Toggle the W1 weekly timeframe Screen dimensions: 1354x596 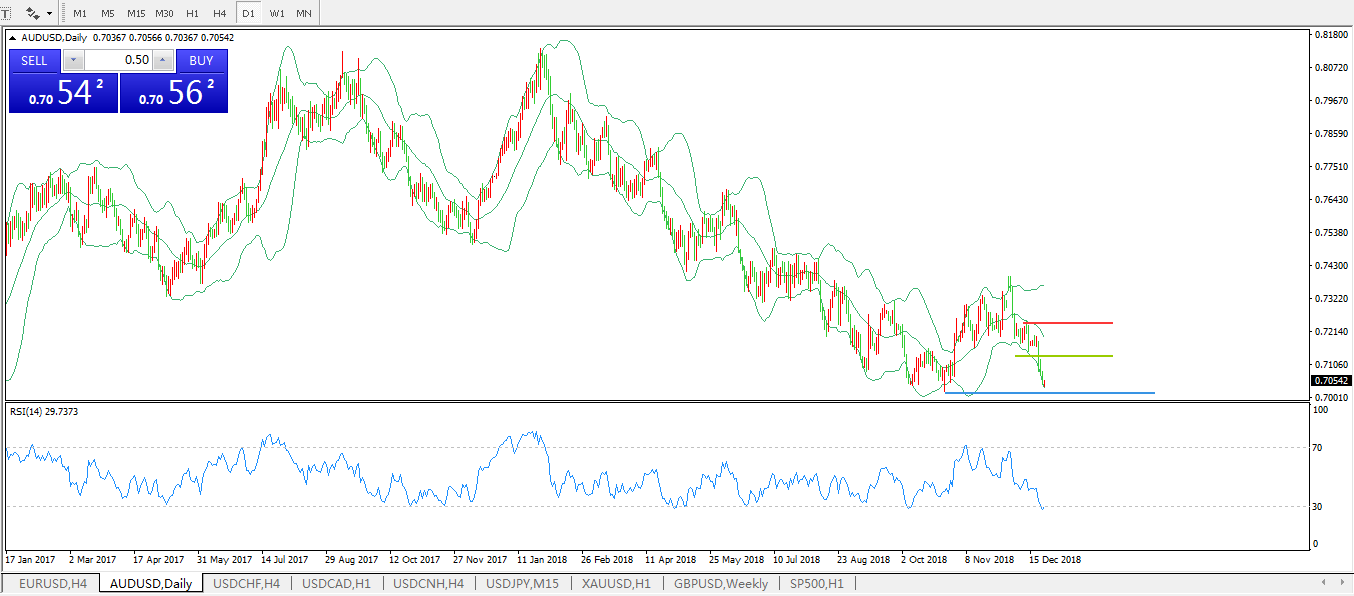click(277, 13)
